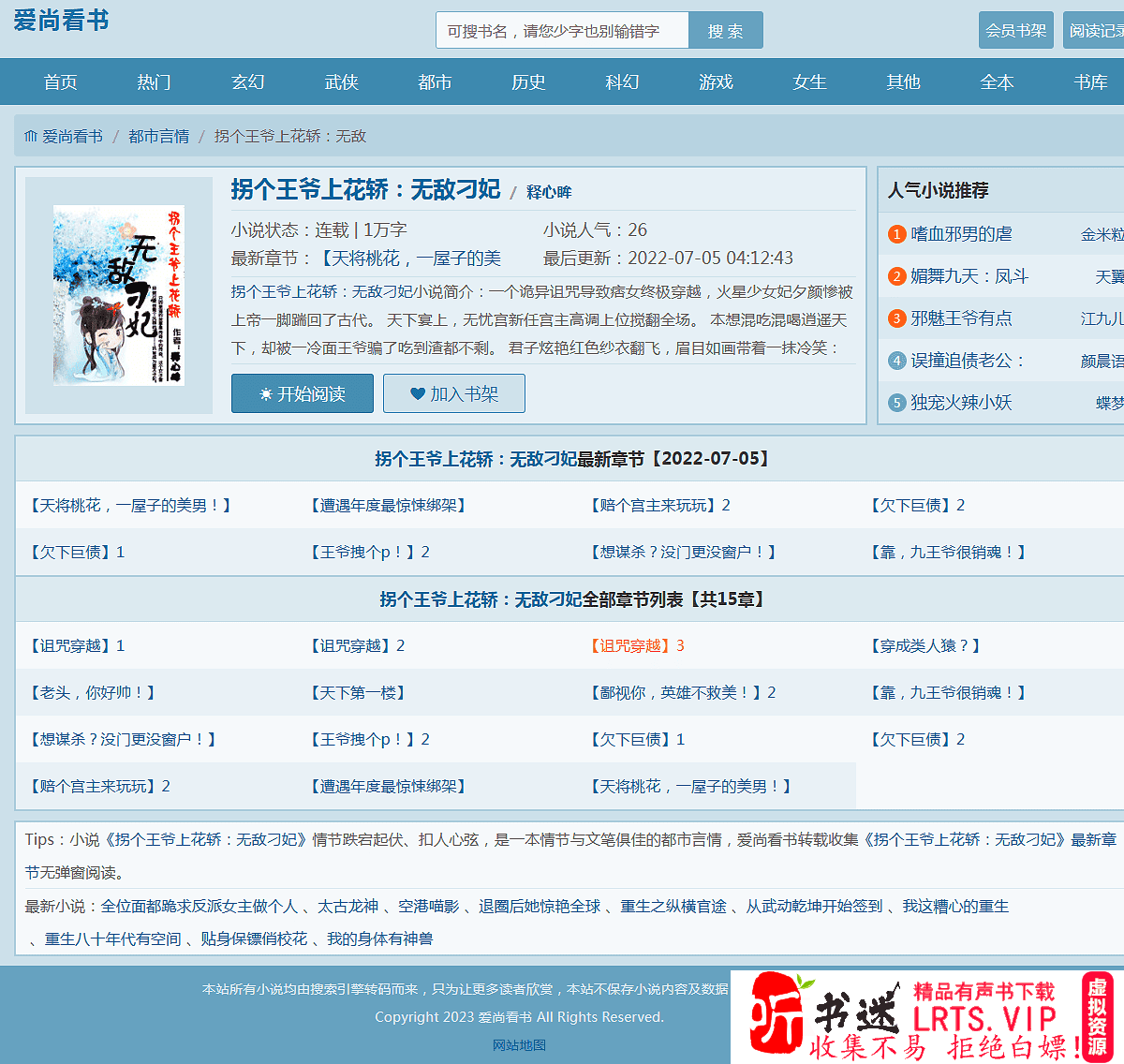Click rank badge 3 beside 邪魅王爷有点

point(896,318)
